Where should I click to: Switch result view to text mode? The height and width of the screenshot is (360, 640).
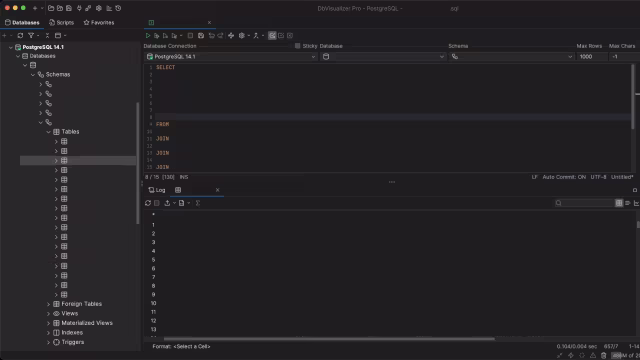pyautogui.click(x=628, y=203)
